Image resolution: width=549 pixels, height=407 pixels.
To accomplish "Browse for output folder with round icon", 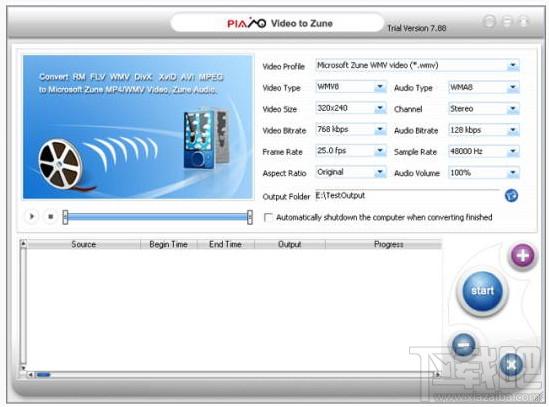I will coord(511,195).
